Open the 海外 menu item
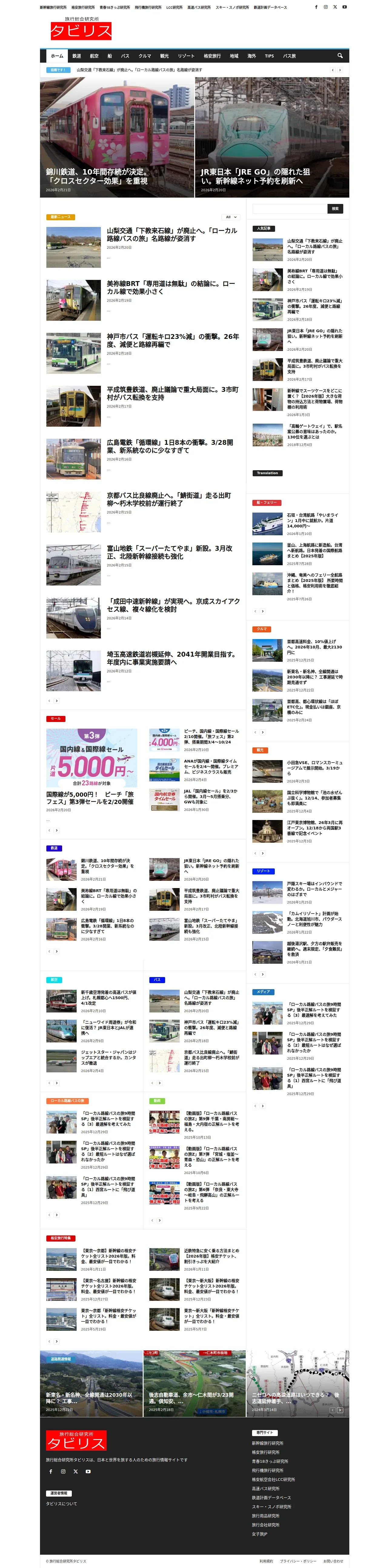 252,56
